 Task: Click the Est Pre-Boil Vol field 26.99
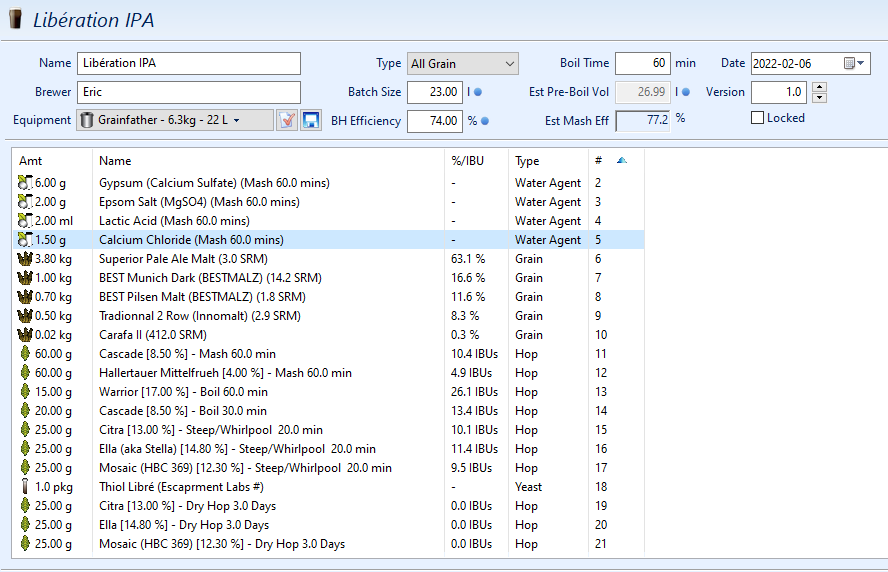click(x=643, y=92)
